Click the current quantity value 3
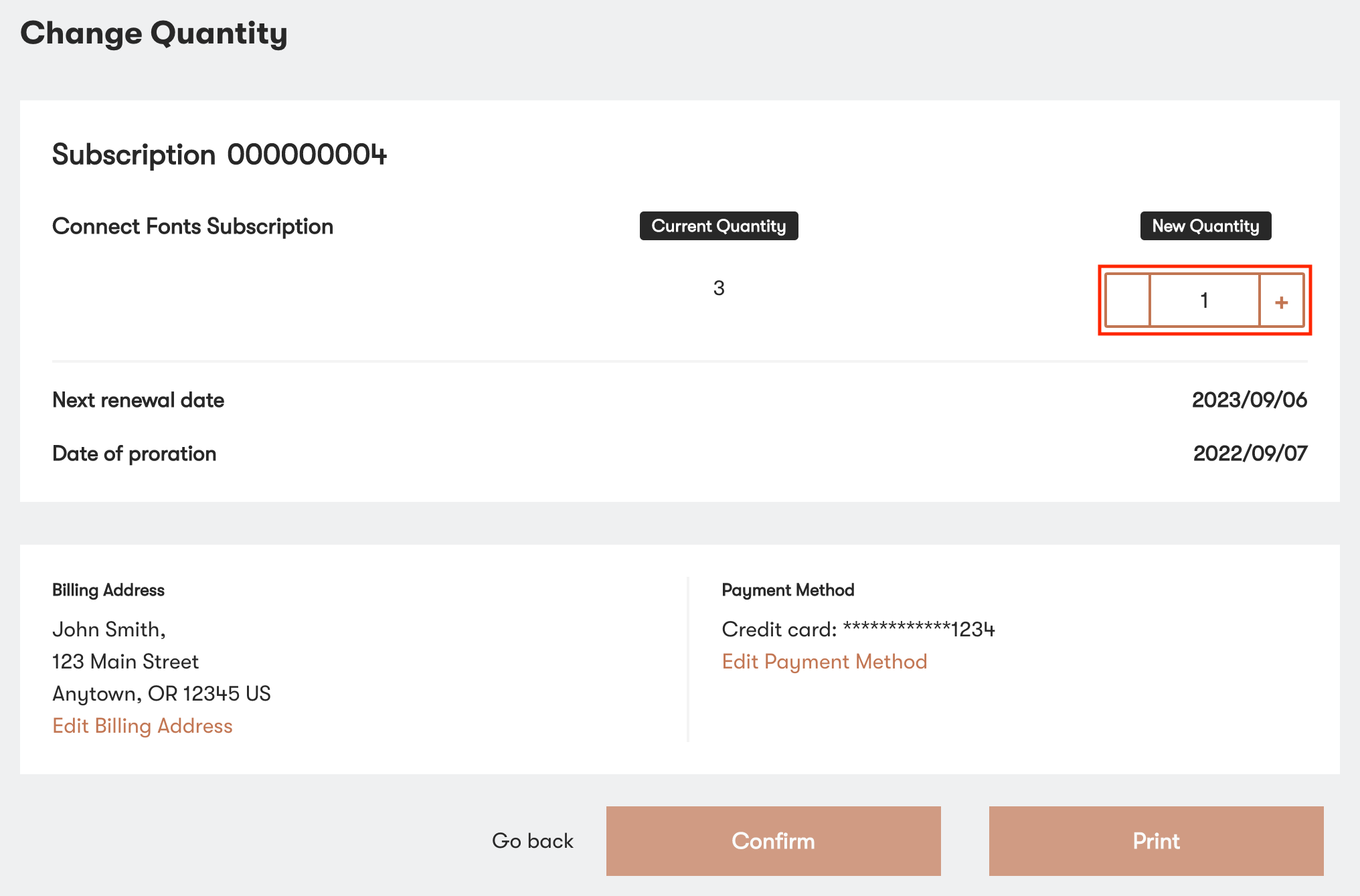Screen dimensions: 1360x896 [x=718, y=288]
